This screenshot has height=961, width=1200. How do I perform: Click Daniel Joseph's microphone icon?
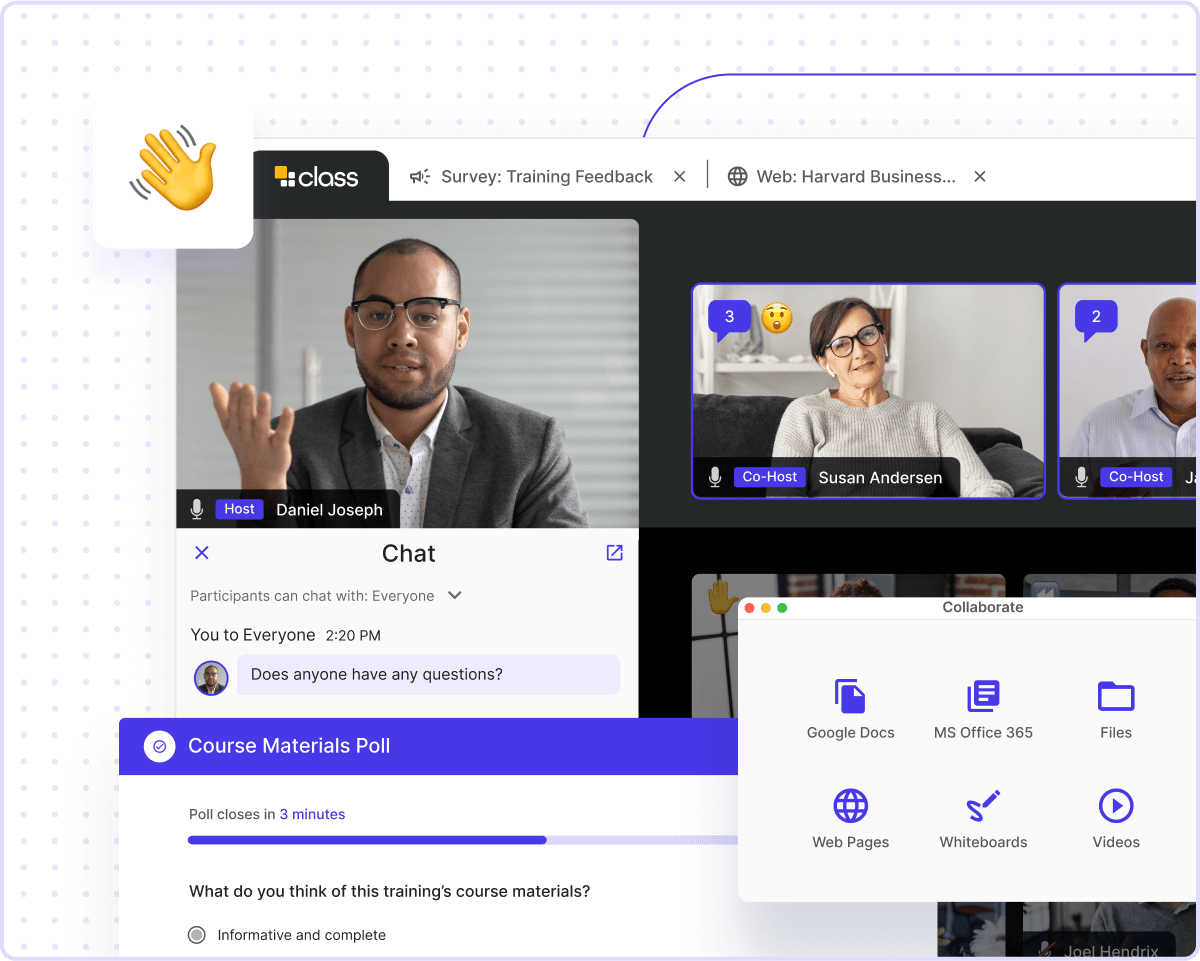coord(197,509)
